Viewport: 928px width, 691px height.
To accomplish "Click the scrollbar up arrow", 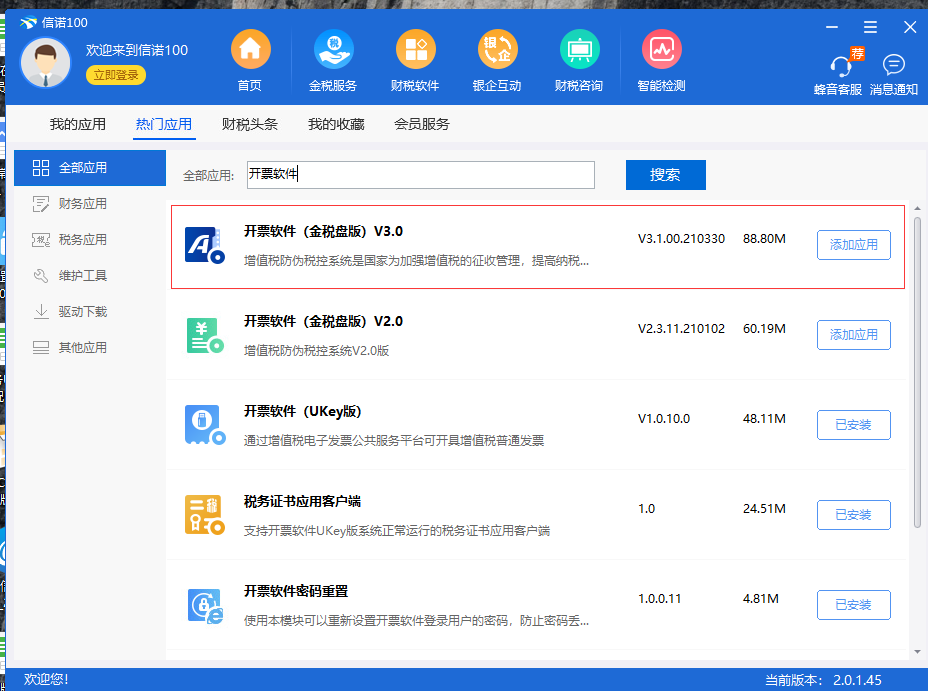I will 917,208.
